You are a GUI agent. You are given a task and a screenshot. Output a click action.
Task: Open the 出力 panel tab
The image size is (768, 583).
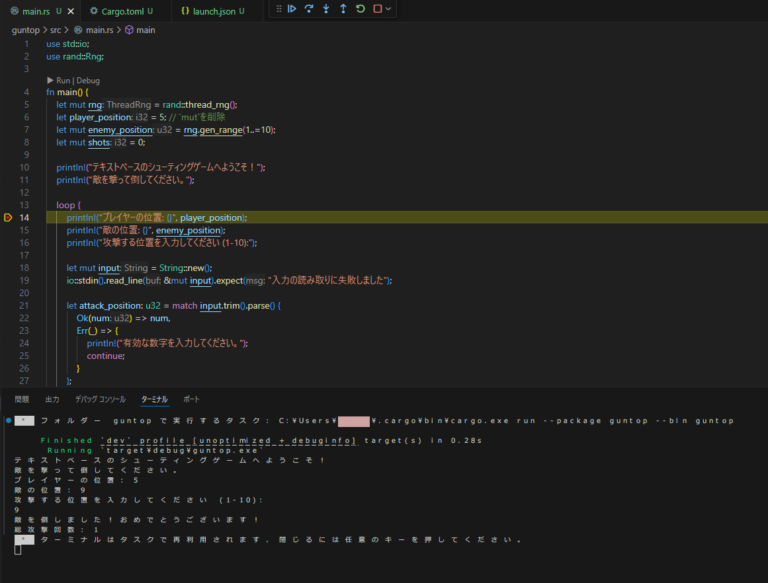pyautogui.click(x=52, y=399)
